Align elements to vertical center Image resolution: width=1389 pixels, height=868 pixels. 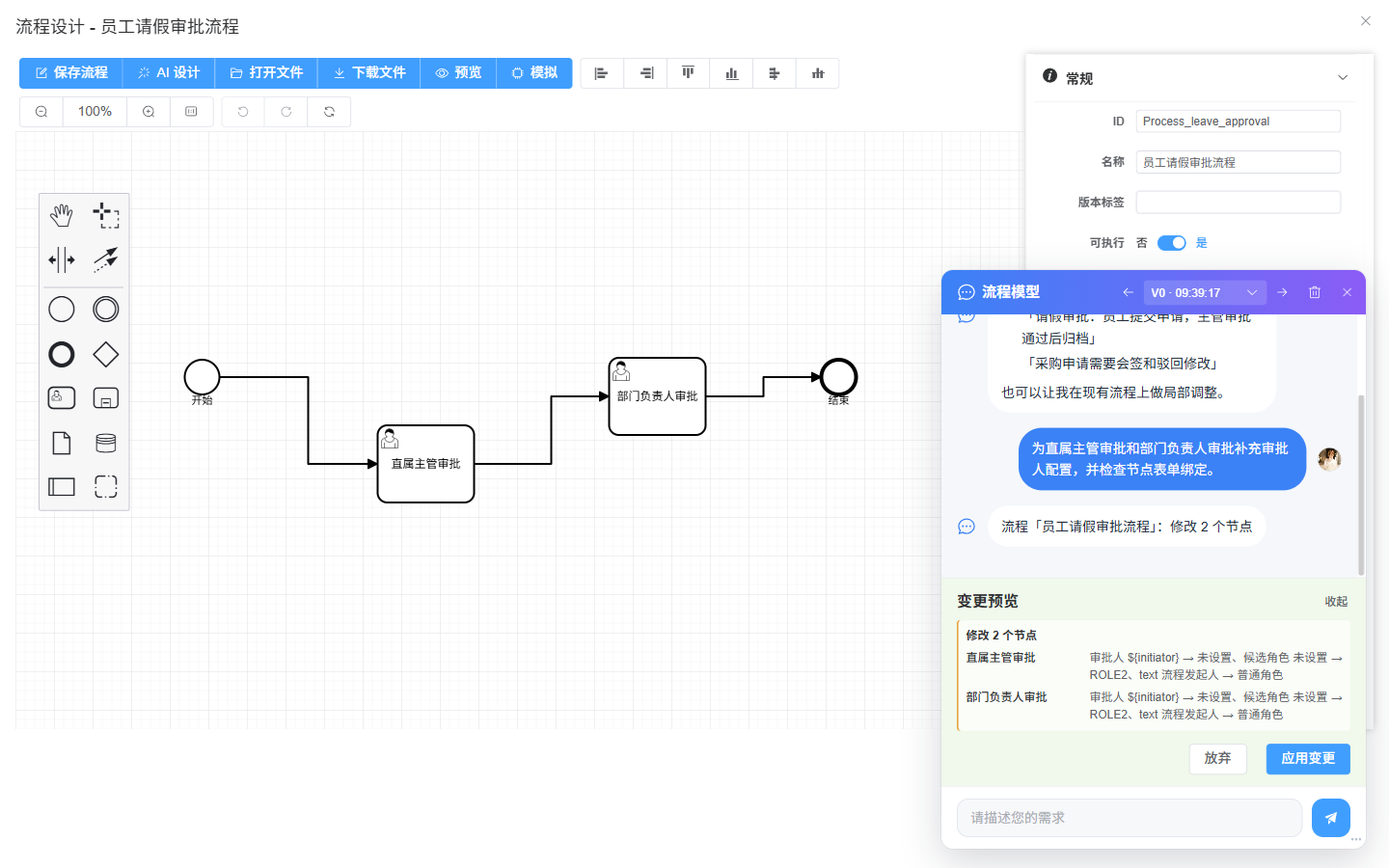click(818, 73)
